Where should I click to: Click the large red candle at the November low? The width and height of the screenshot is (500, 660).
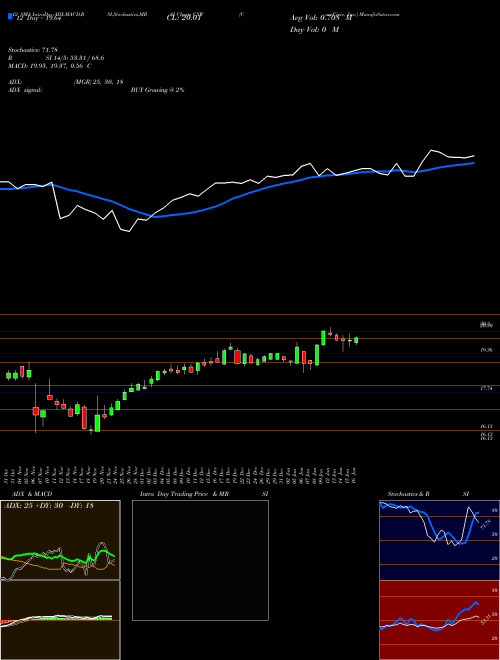84,418
